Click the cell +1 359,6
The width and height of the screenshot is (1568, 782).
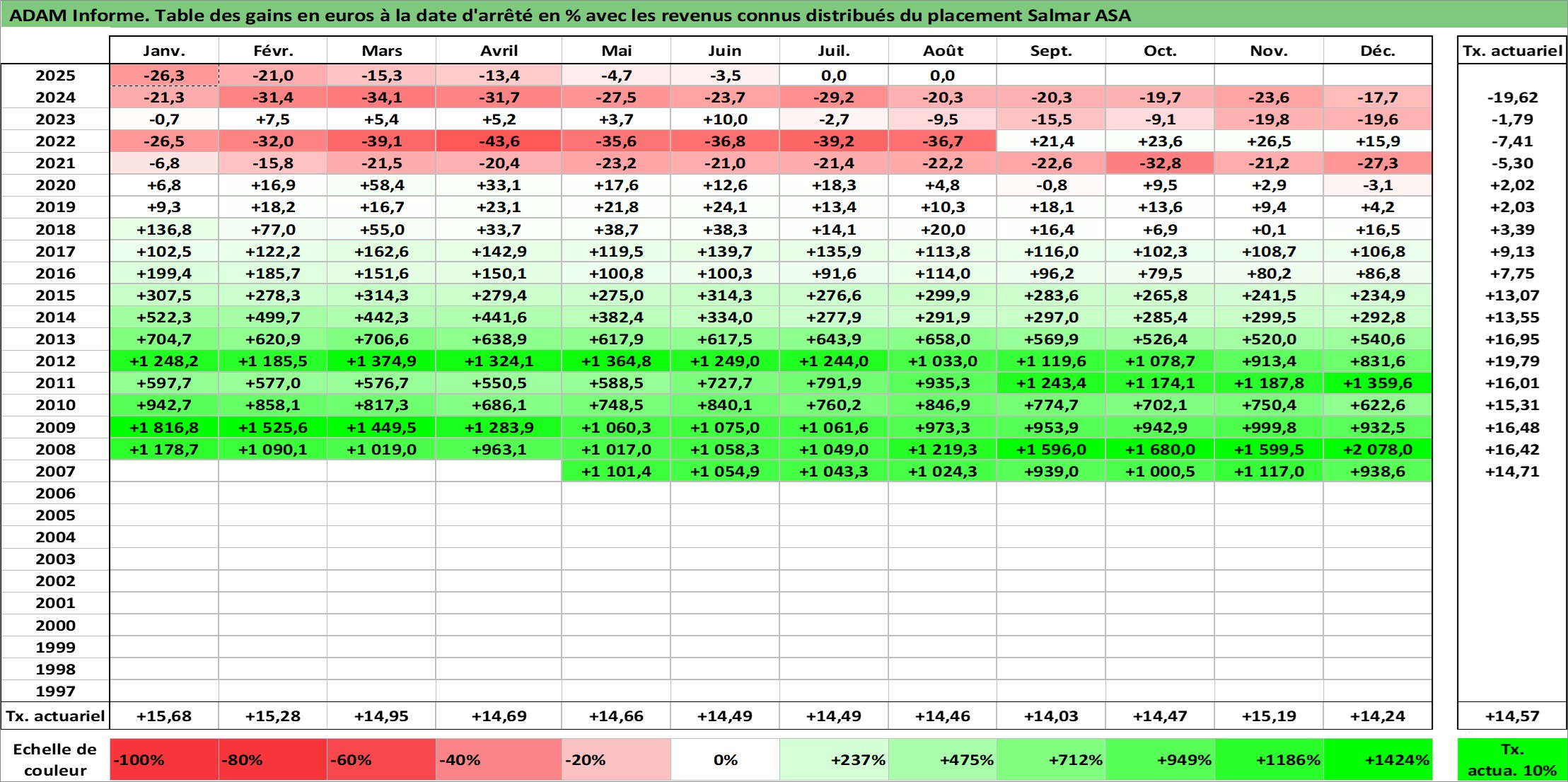tap(1378, 383)
